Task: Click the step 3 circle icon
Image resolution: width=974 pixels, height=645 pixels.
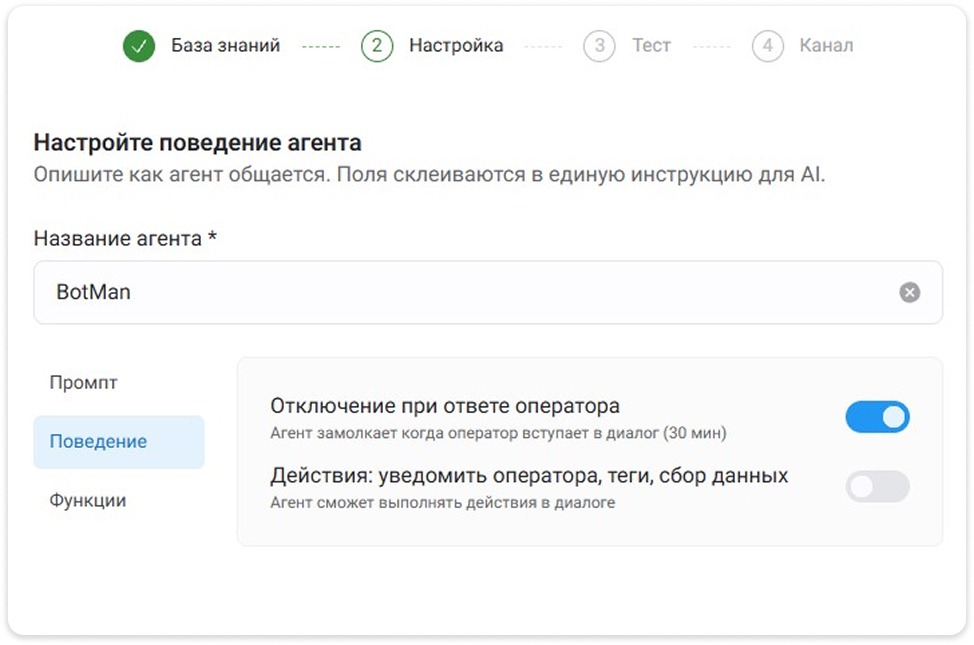Action: pos(599,46)
